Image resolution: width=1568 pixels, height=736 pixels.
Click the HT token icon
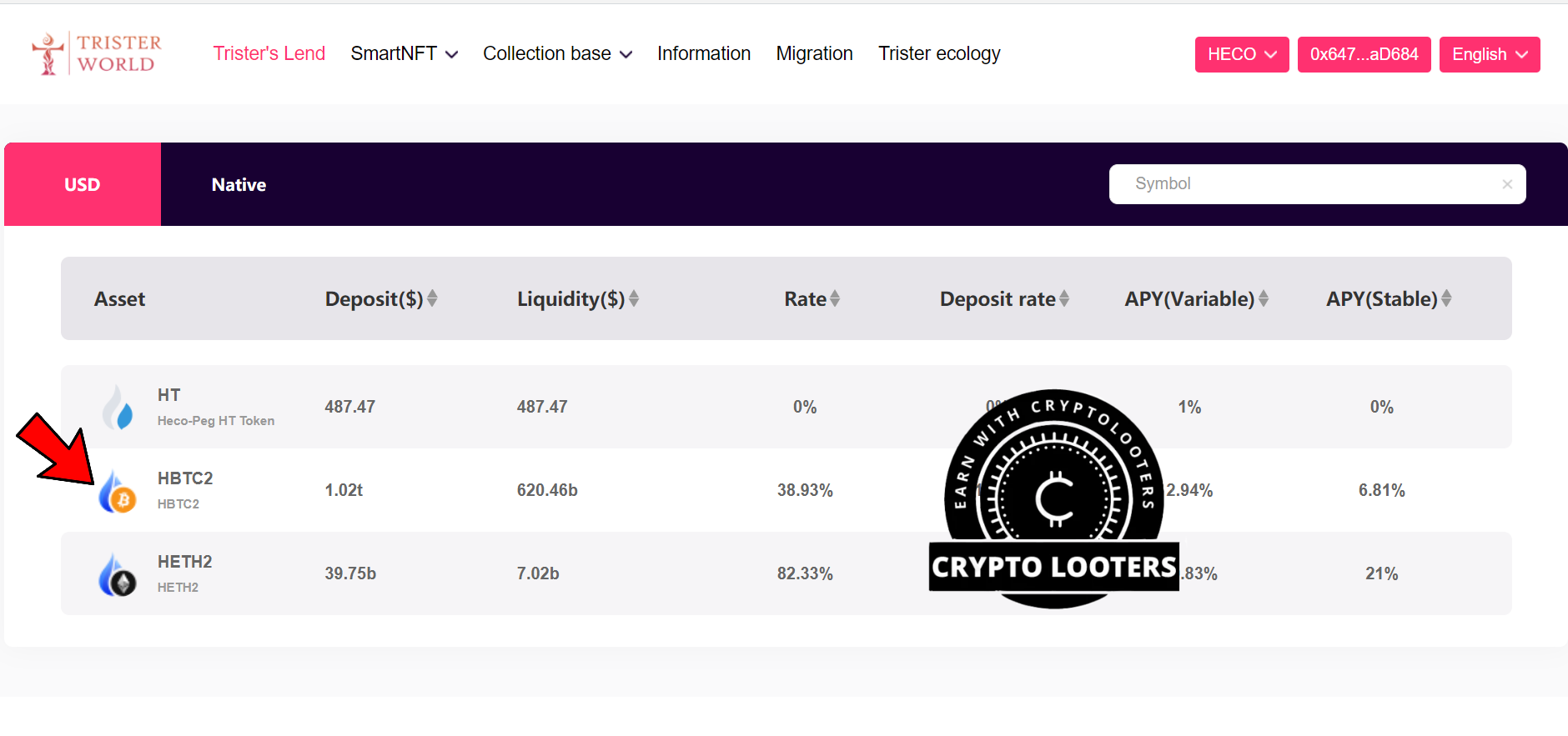coord(118,407)
